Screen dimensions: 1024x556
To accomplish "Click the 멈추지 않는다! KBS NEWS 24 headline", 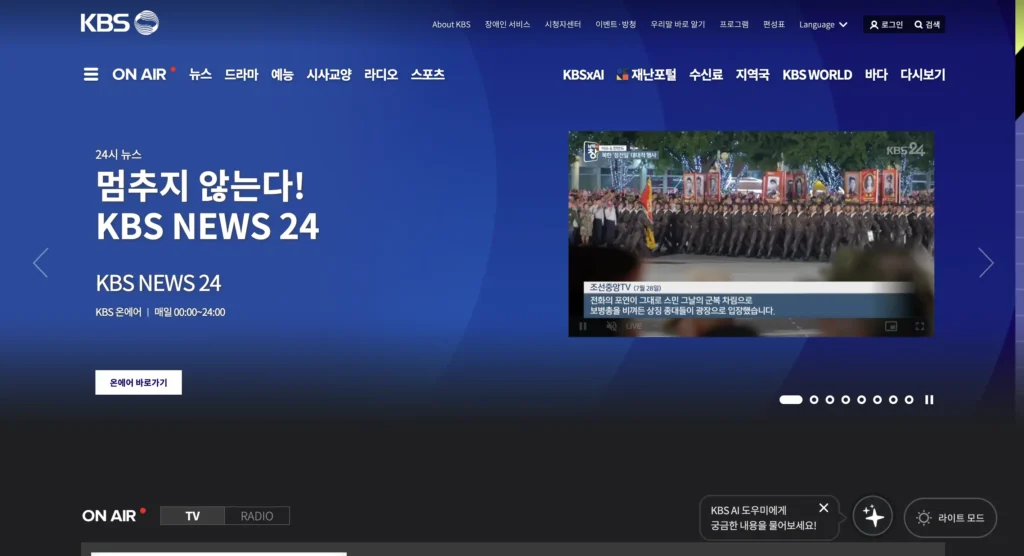I will (207, 205).
